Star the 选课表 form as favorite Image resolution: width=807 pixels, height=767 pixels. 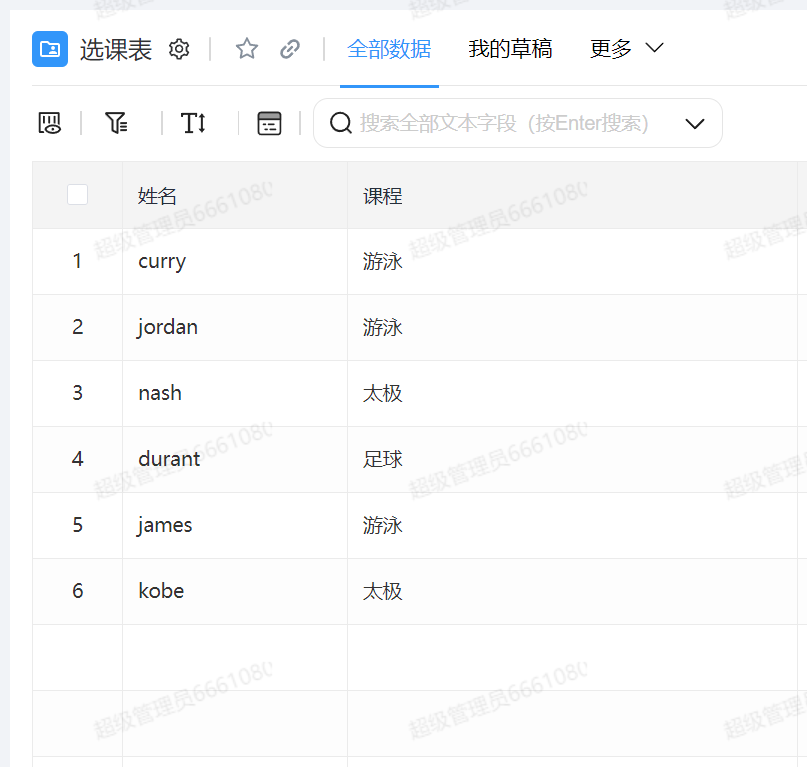(x=246, y=49)
